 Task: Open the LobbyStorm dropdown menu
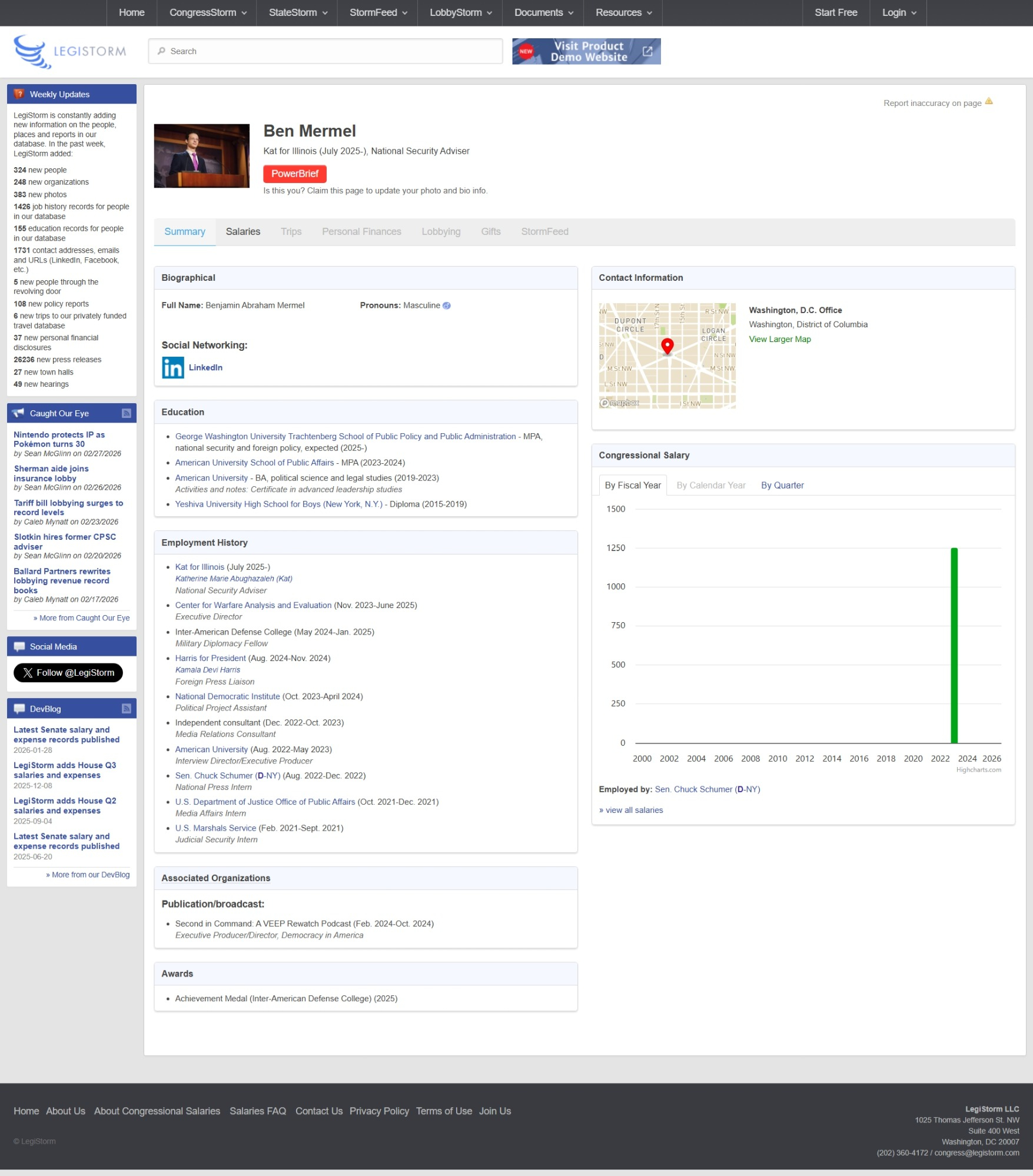point(460,12)
